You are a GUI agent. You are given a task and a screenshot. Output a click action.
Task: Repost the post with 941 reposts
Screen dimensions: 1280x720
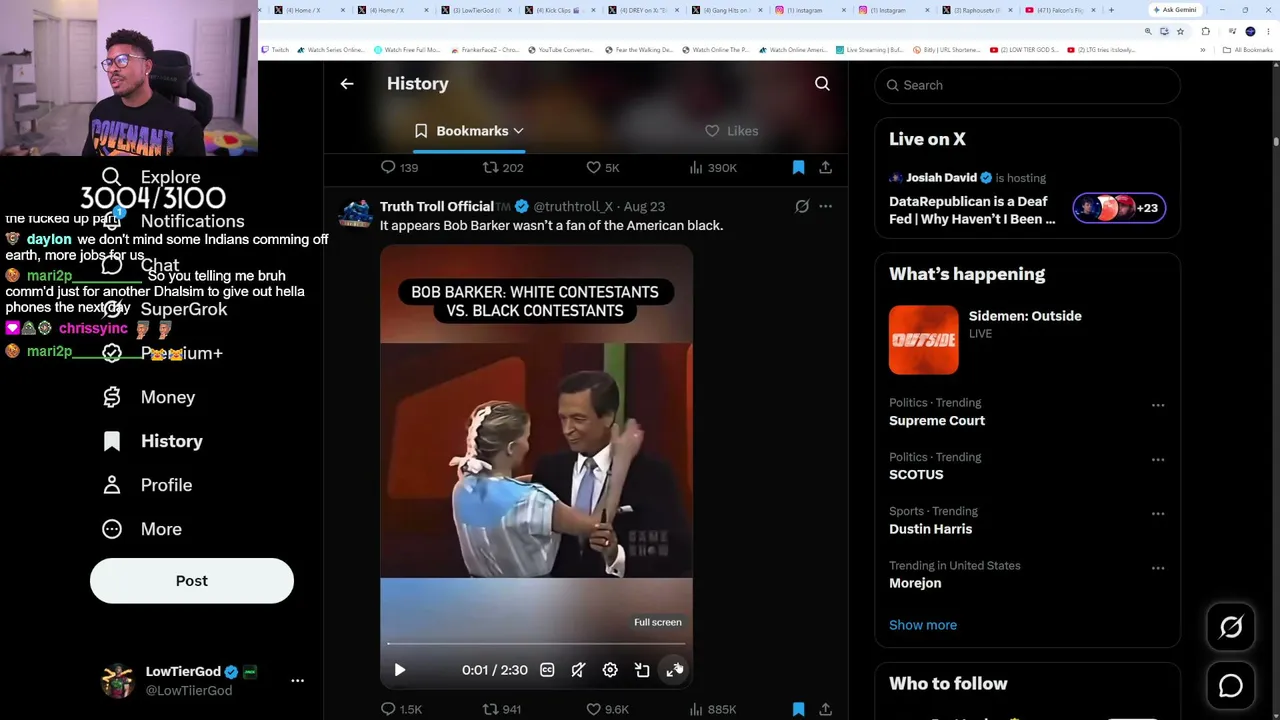click(502, 709)
